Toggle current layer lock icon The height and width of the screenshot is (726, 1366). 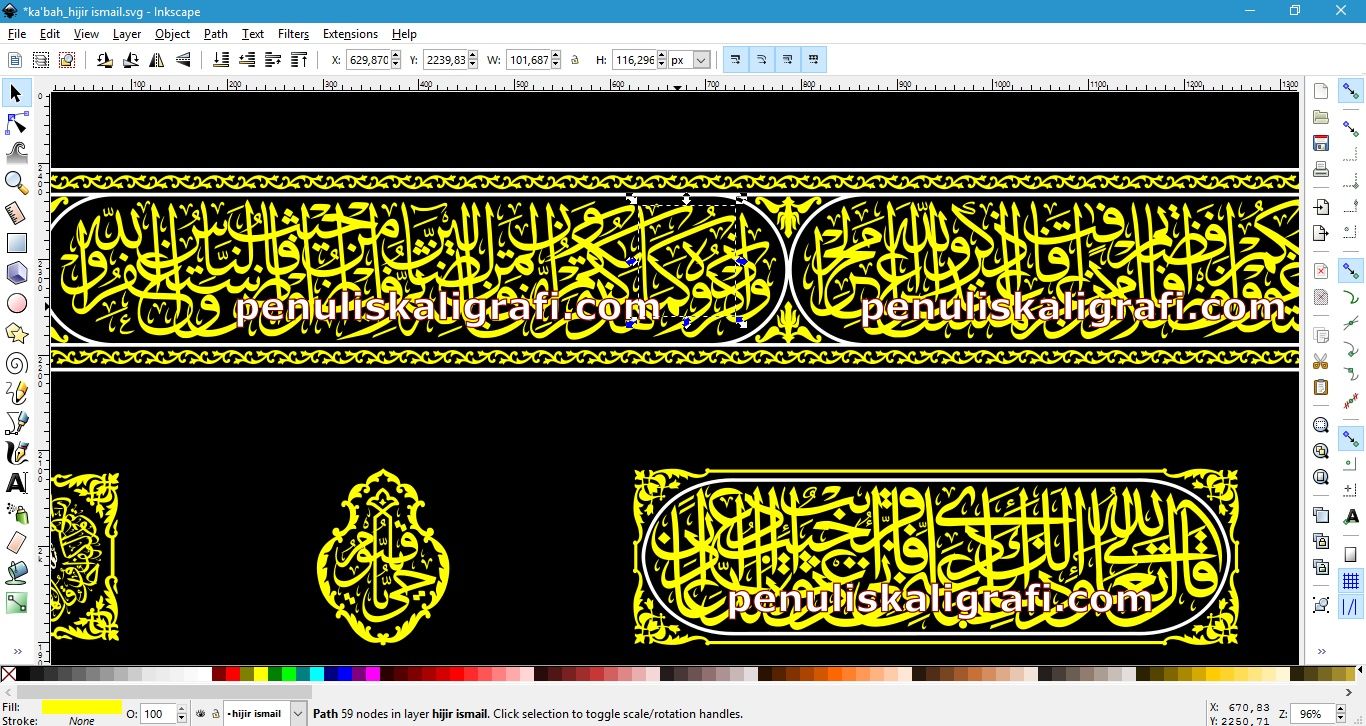pos(215,714)
